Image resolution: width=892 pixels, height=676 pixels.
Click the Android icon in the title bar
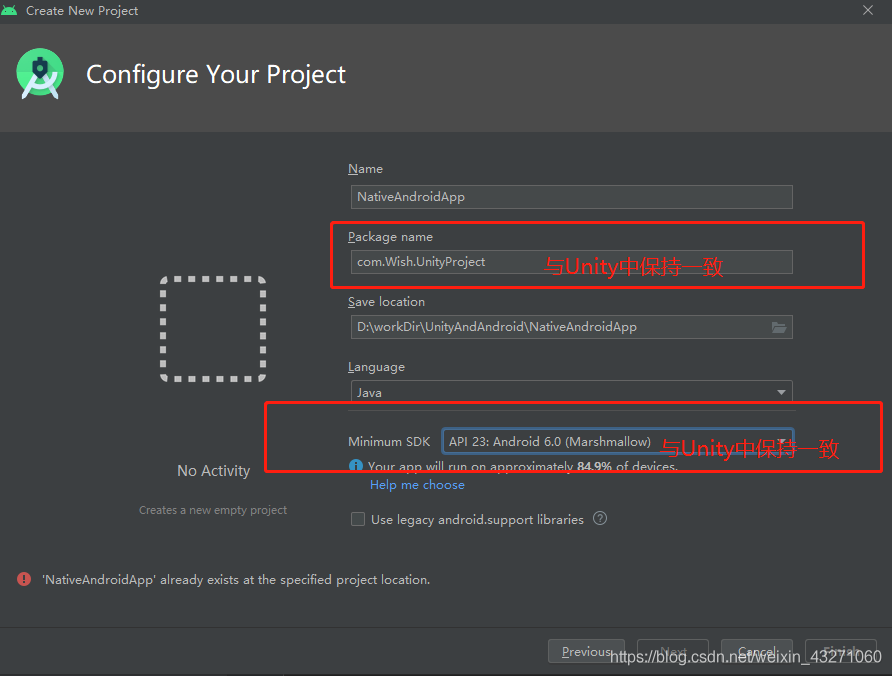pyautogui.click(x=10, y=10)
